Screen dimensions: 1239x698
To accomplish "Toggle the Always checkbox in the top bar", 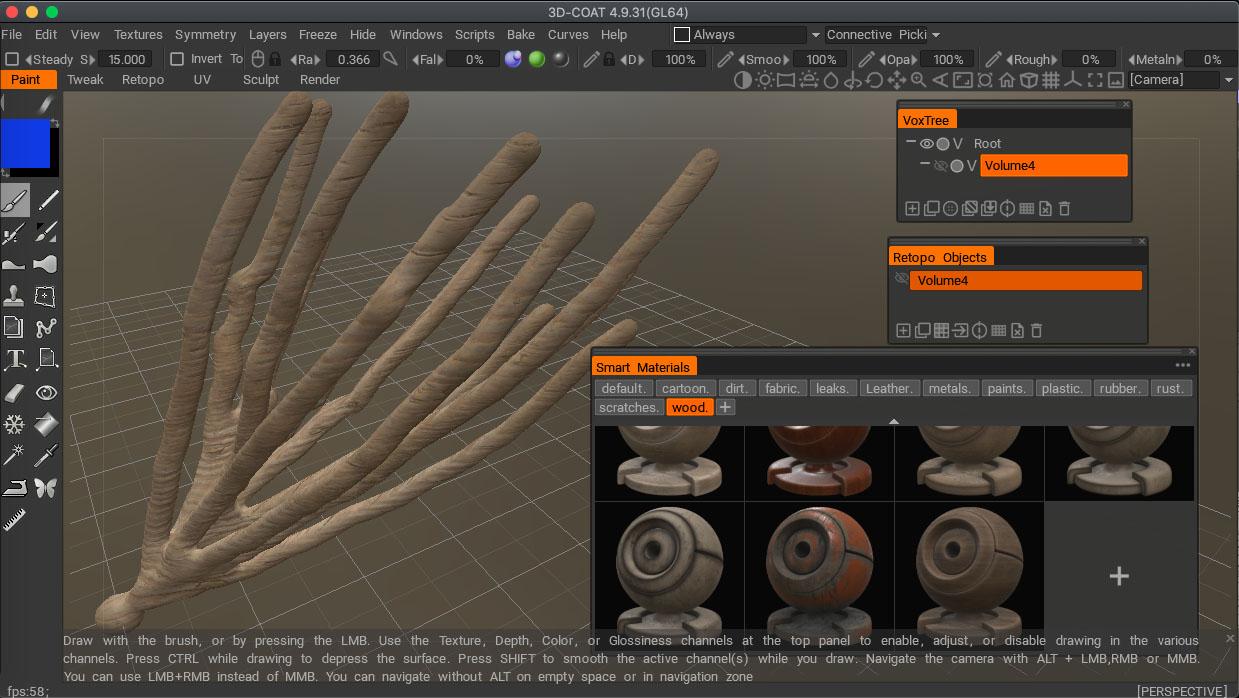I will coord(681,33).
